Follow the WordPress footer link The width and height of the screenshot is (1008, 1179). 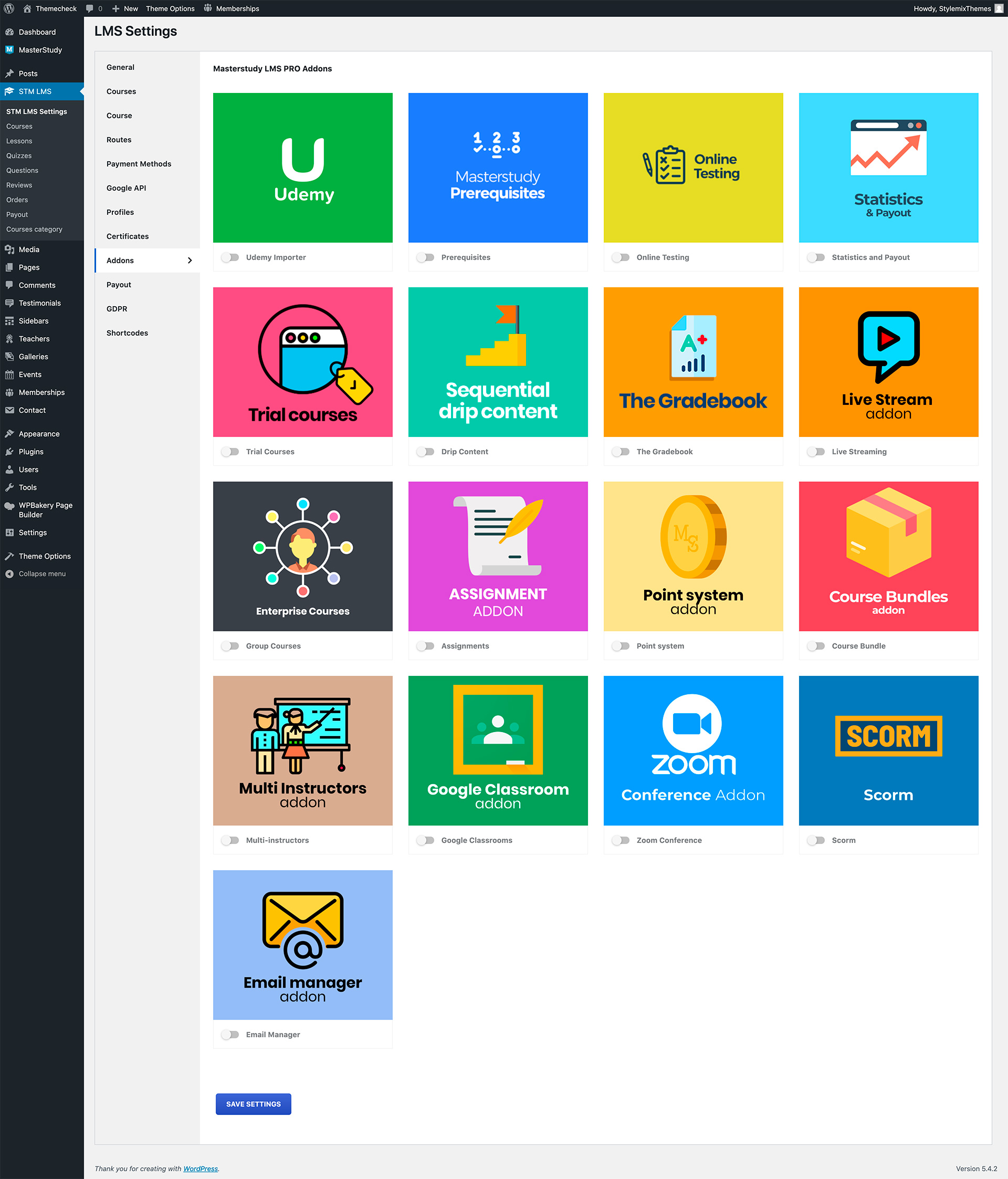click(200, 1168)
